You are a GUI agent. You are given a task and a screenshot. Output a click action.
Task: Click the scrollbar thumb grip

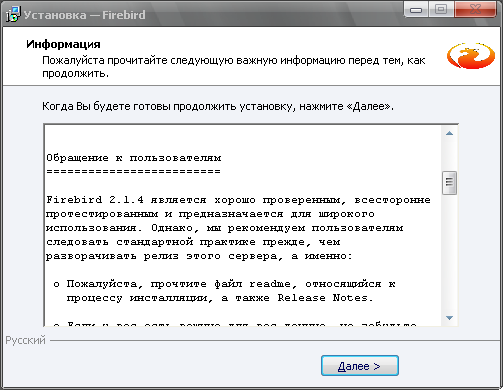tap(449, 182)
